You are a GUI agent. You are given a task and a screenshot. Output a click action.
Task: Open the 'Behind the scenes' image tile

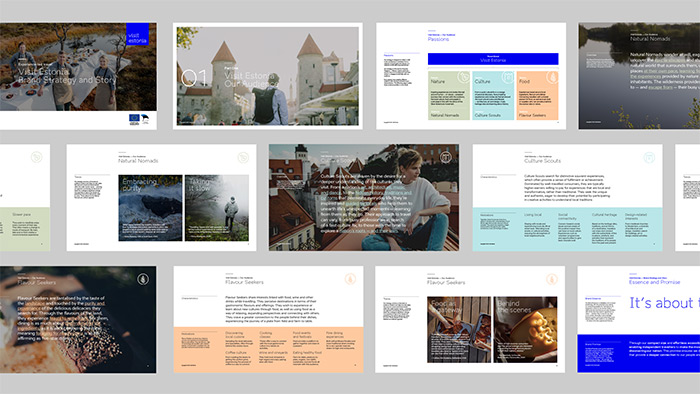525,329
